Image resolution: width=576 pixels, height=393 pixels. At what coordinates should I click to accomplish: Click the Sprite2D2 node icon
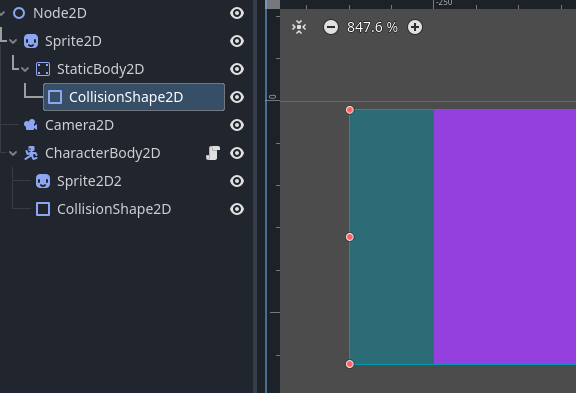click(43, 181)
